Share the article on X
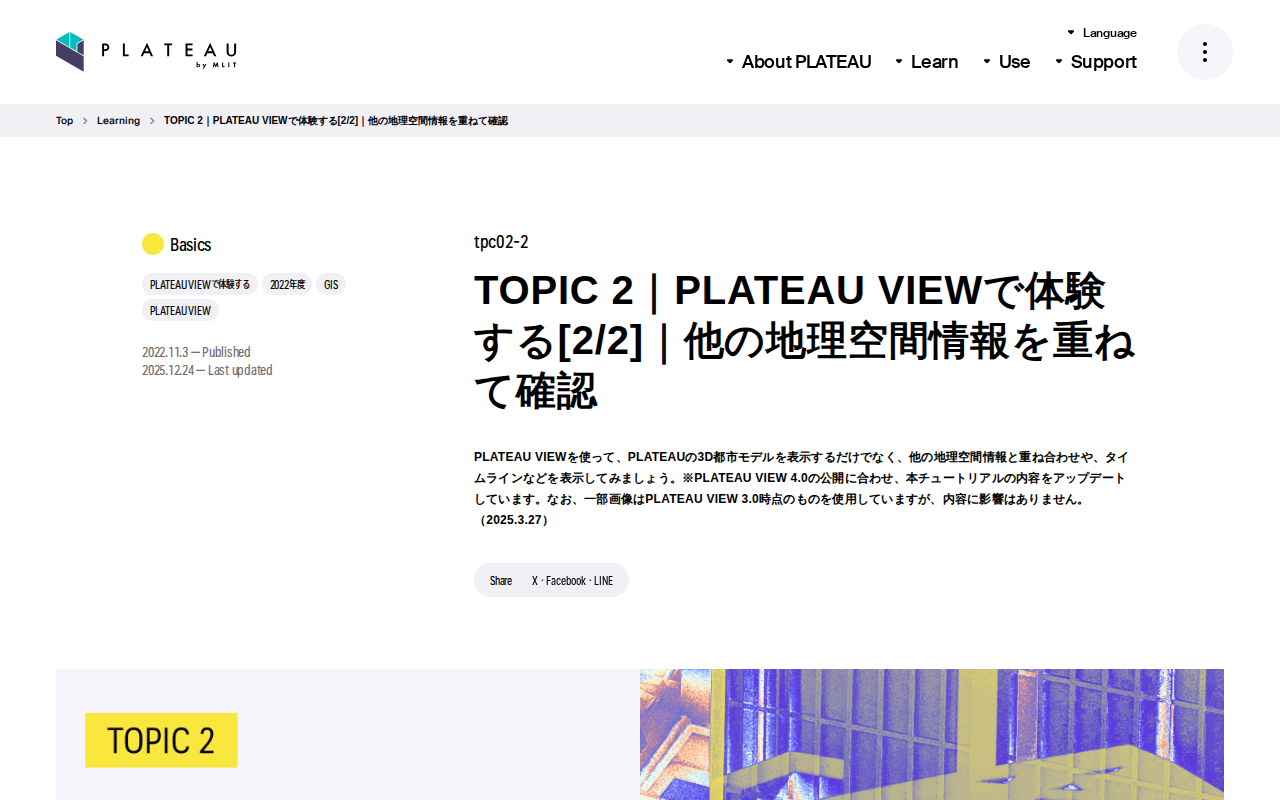Screen dimensions: 1280x800 (535, 581)
